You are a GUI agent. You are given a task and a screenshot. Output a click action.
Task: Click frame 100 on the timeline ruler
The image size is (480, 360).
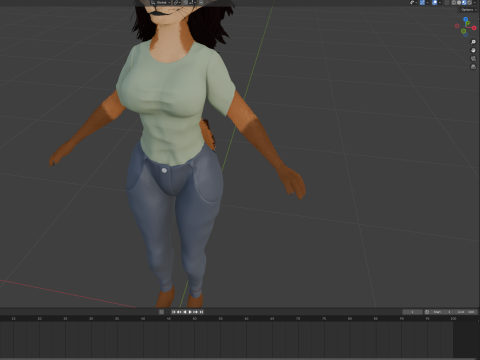pos(453,319)
